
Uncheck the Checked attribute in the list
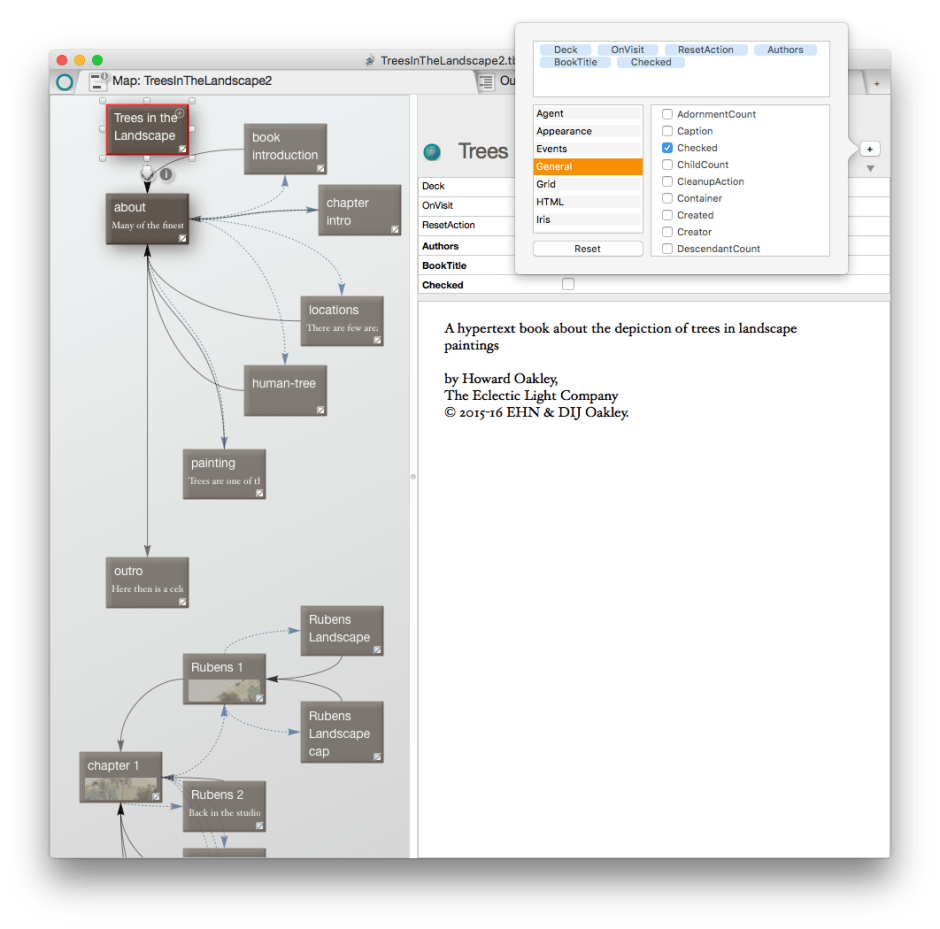667,148
